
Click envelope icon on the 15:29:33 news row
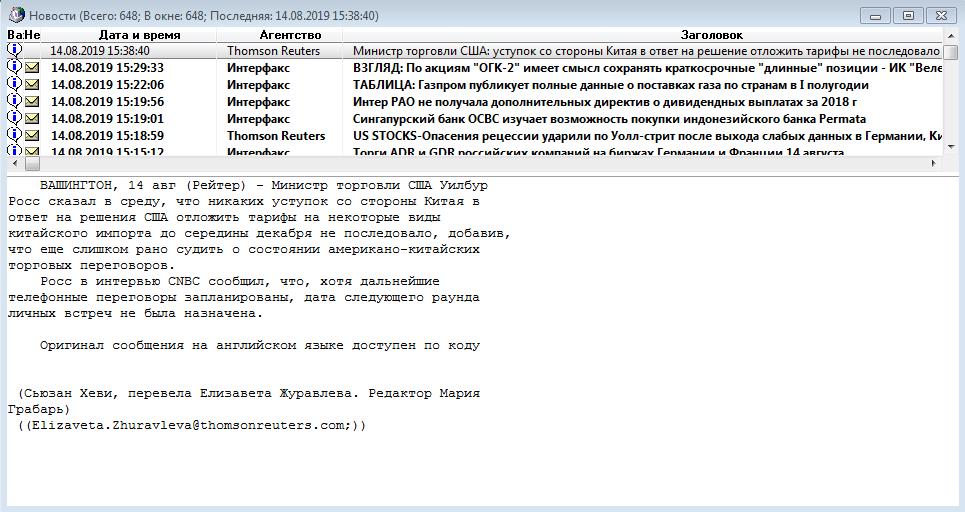click(32, 68)
